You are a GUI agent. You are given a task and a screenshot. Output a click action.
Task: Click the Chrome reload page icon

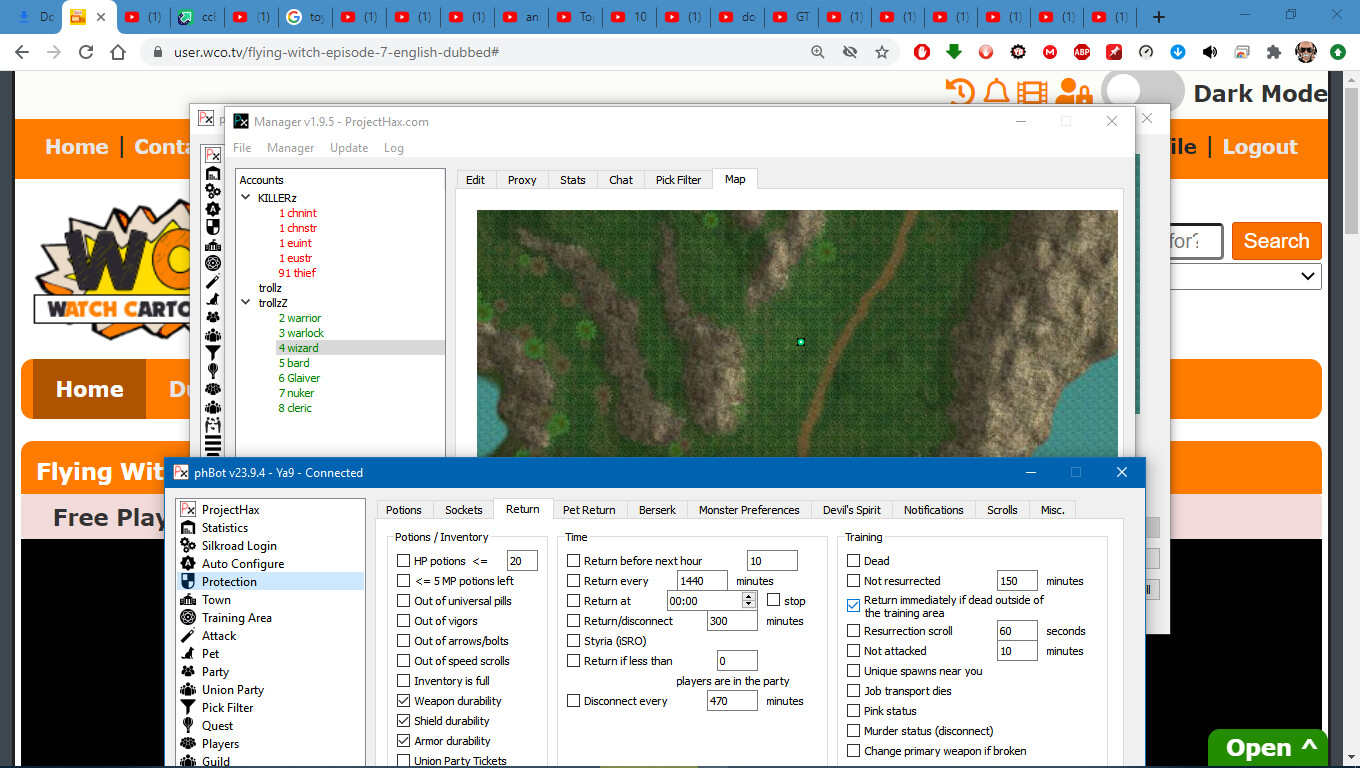pyautogui.click(x=86, y=52)
